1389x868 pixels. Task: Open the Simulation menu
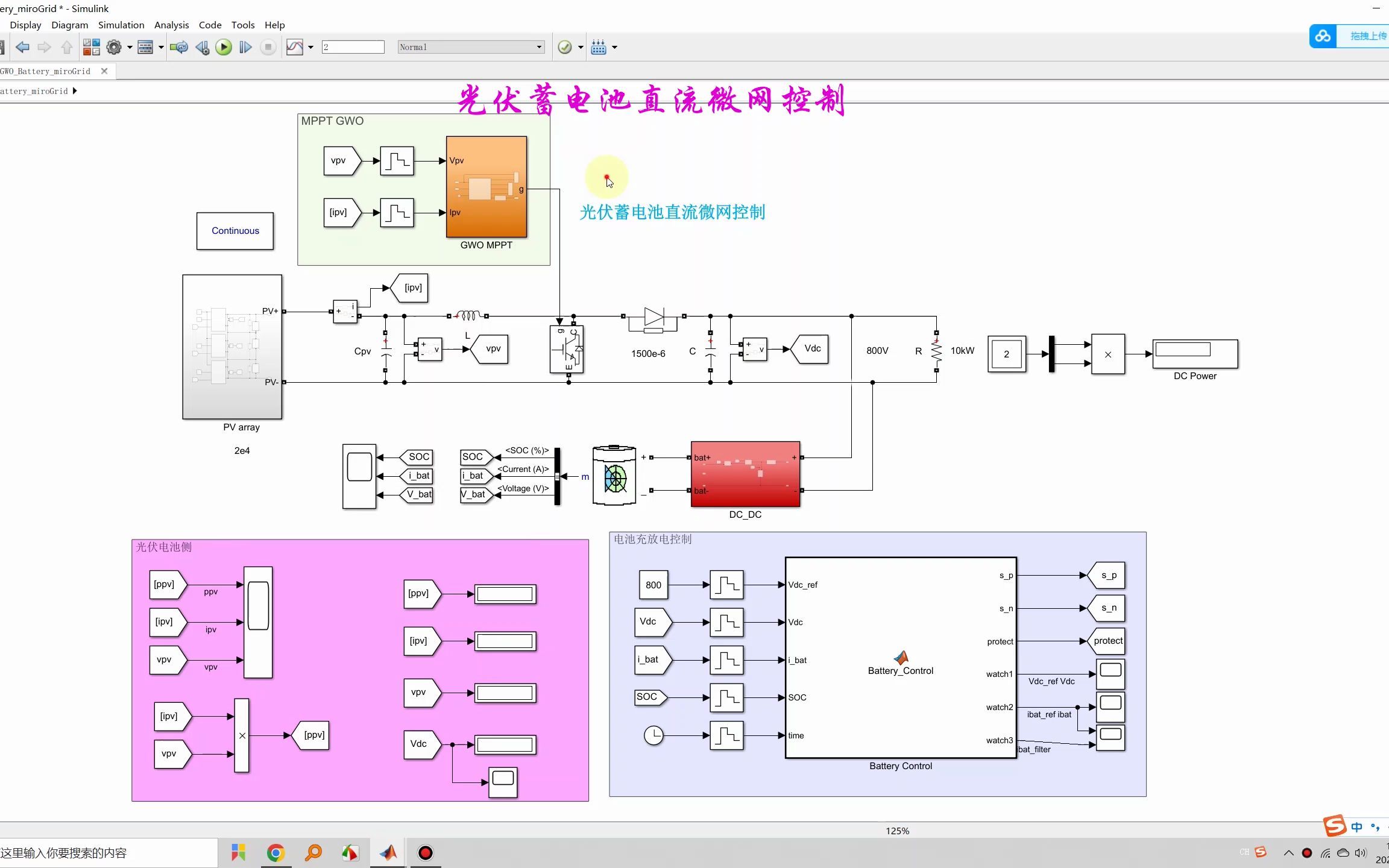click(x=121, y=25)
